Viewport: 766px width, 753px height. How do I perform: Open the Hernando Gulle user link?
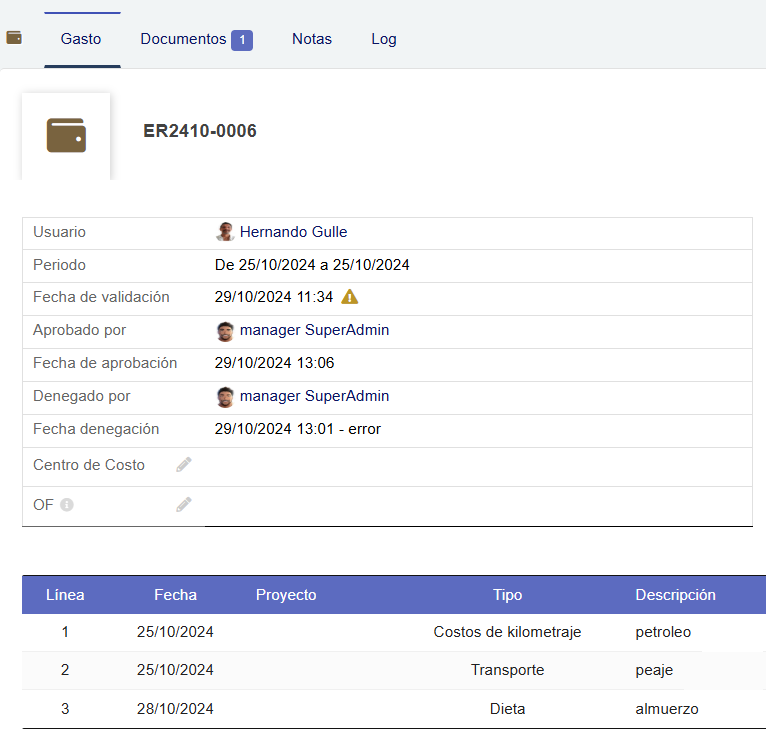click(x=293, y=232)
